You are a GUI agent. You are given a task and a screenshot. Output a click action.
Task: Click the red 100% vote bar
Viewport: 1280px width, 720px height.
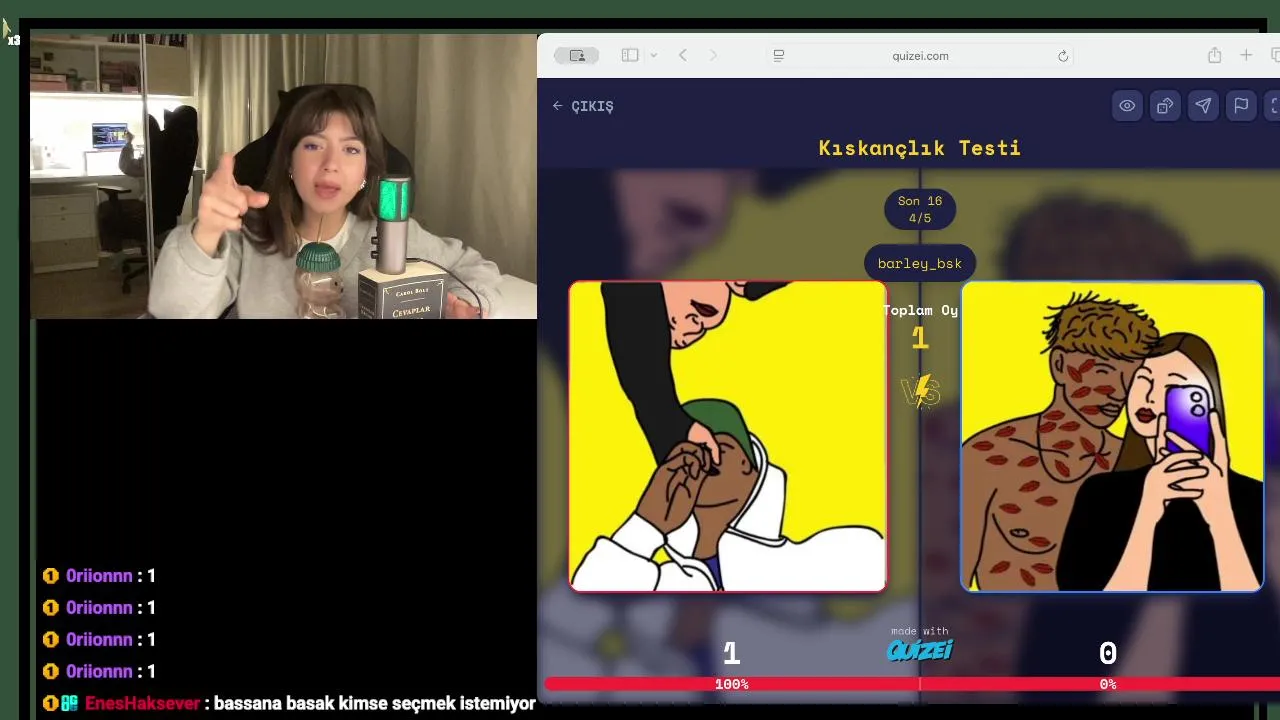[731, 684]
